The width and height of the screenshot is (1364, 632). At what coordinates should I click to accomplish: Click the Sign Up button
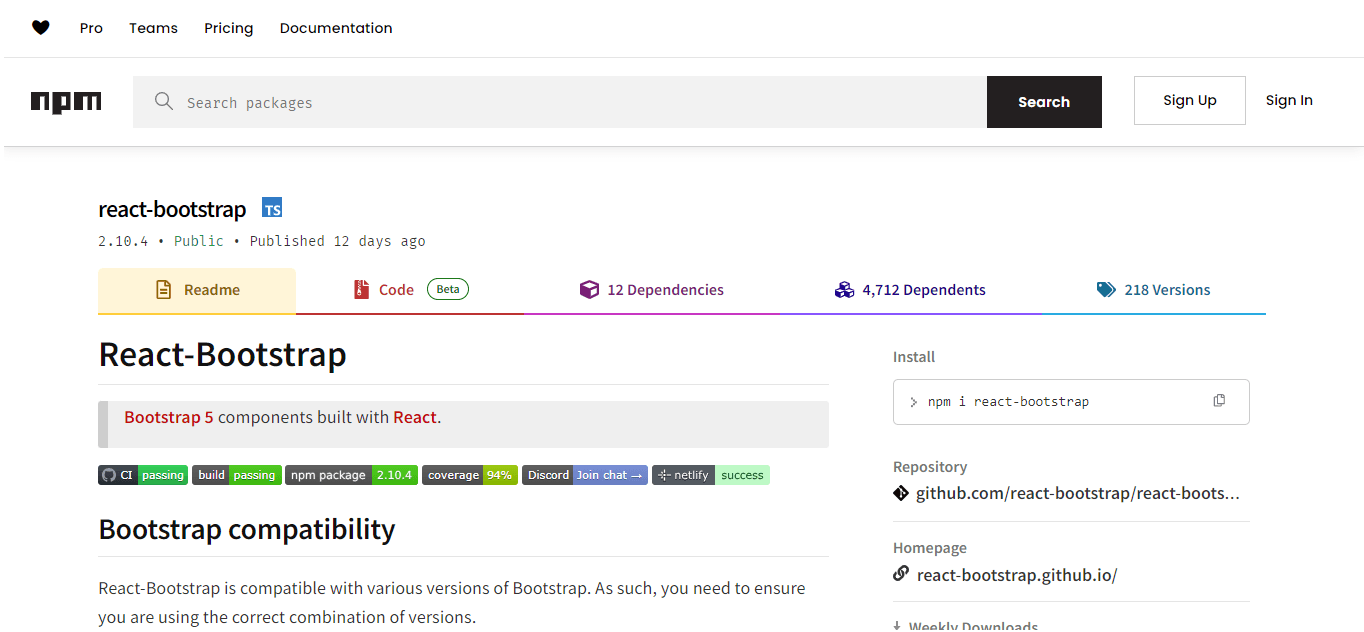point(1189,100)
